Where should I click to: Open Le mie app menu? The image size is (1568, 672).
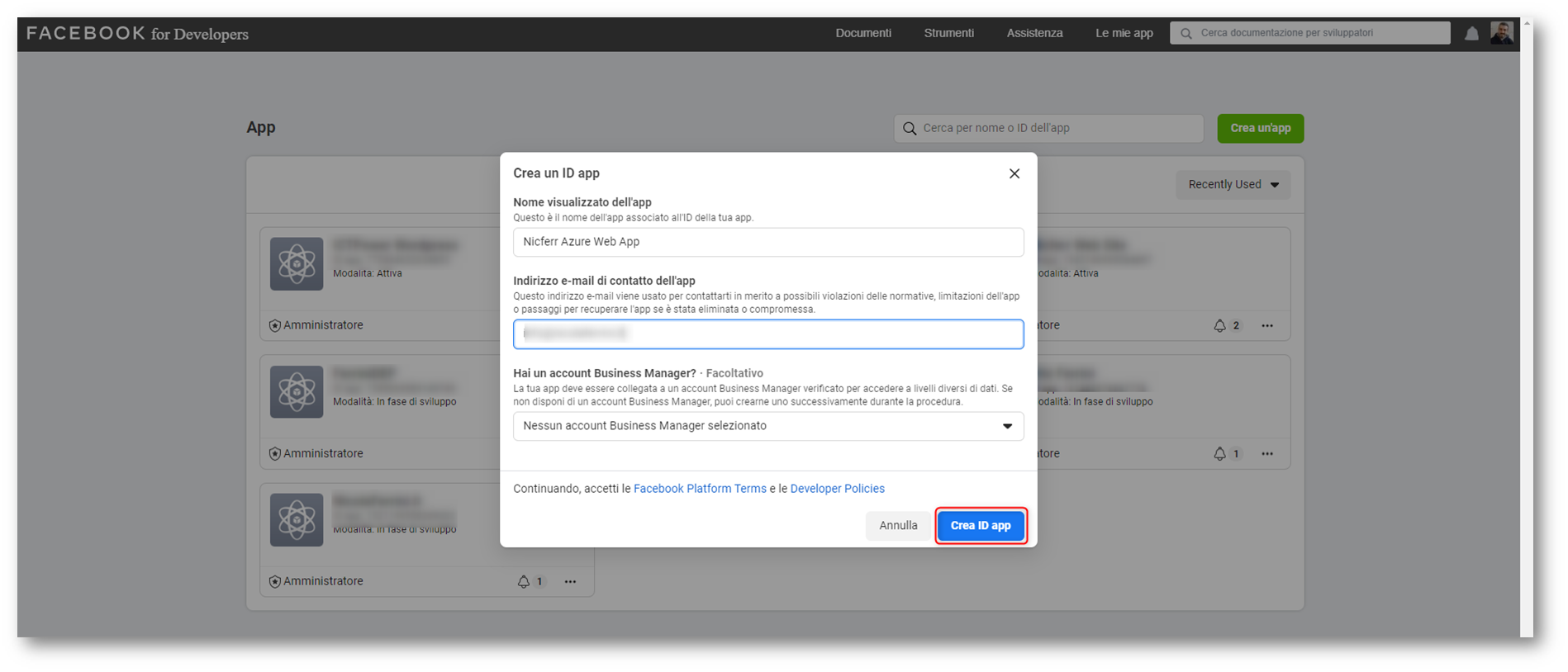(1124, 33)
